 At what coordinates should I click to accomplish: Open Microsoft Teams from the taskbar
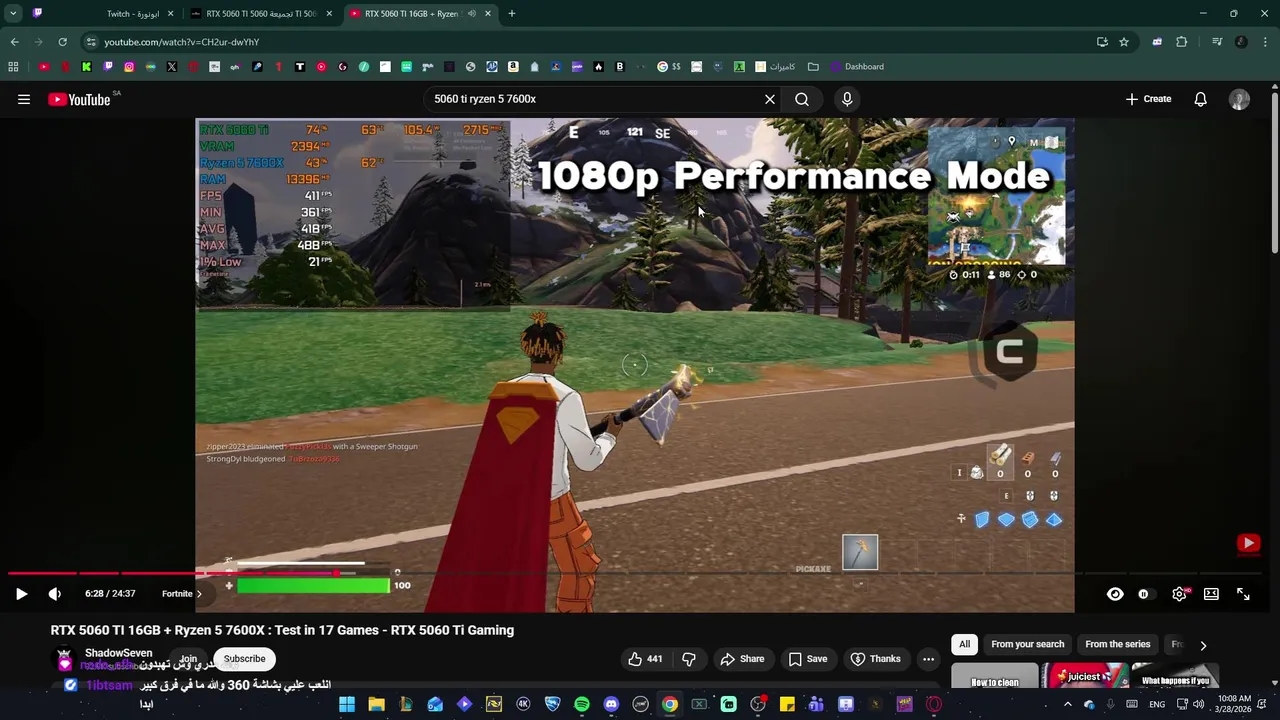click(x=816, y=705)
